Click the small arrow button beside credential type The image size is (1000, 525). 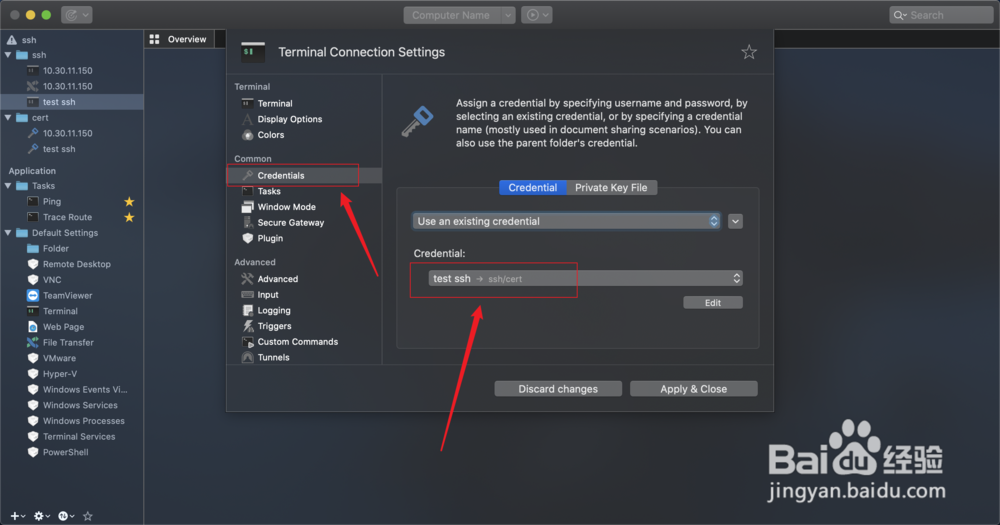(735, 221)
